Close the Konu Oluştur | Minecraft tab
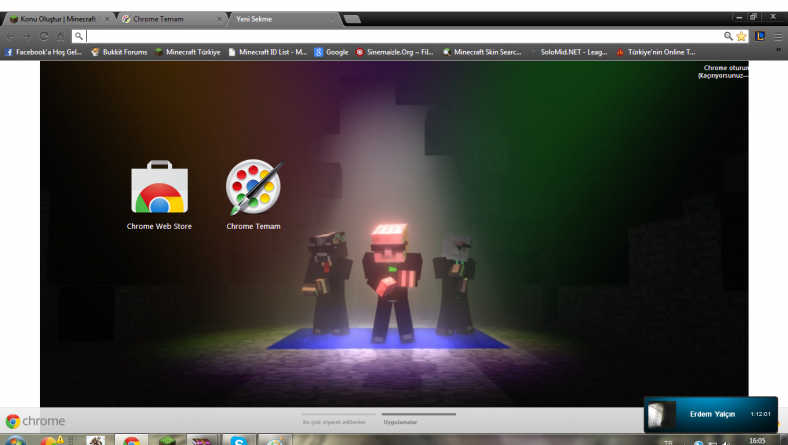 107,19
